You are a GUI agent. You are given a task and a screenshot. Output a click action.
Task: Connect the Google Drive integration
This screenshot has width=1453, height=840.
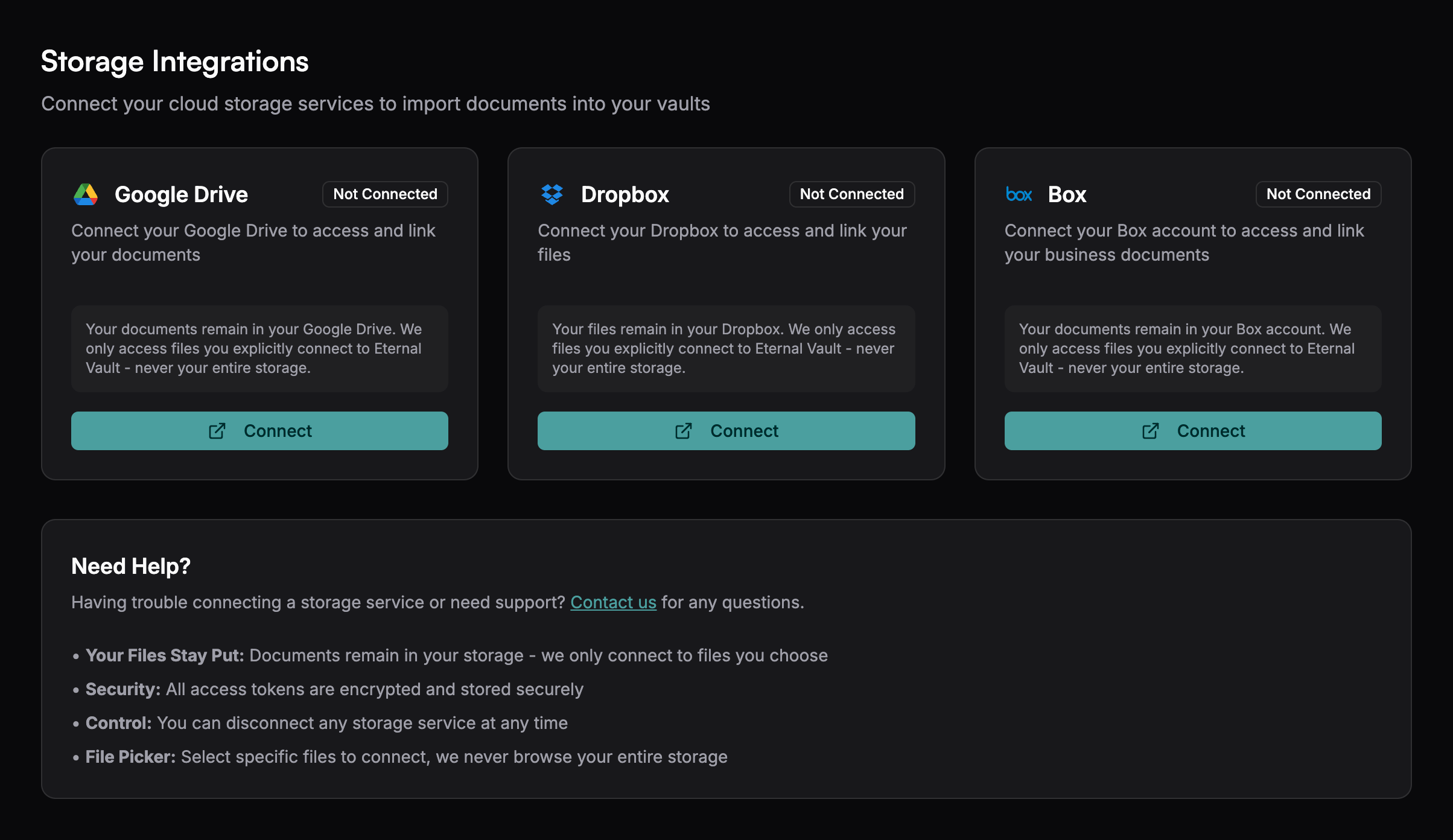click(x=259, y=431)
